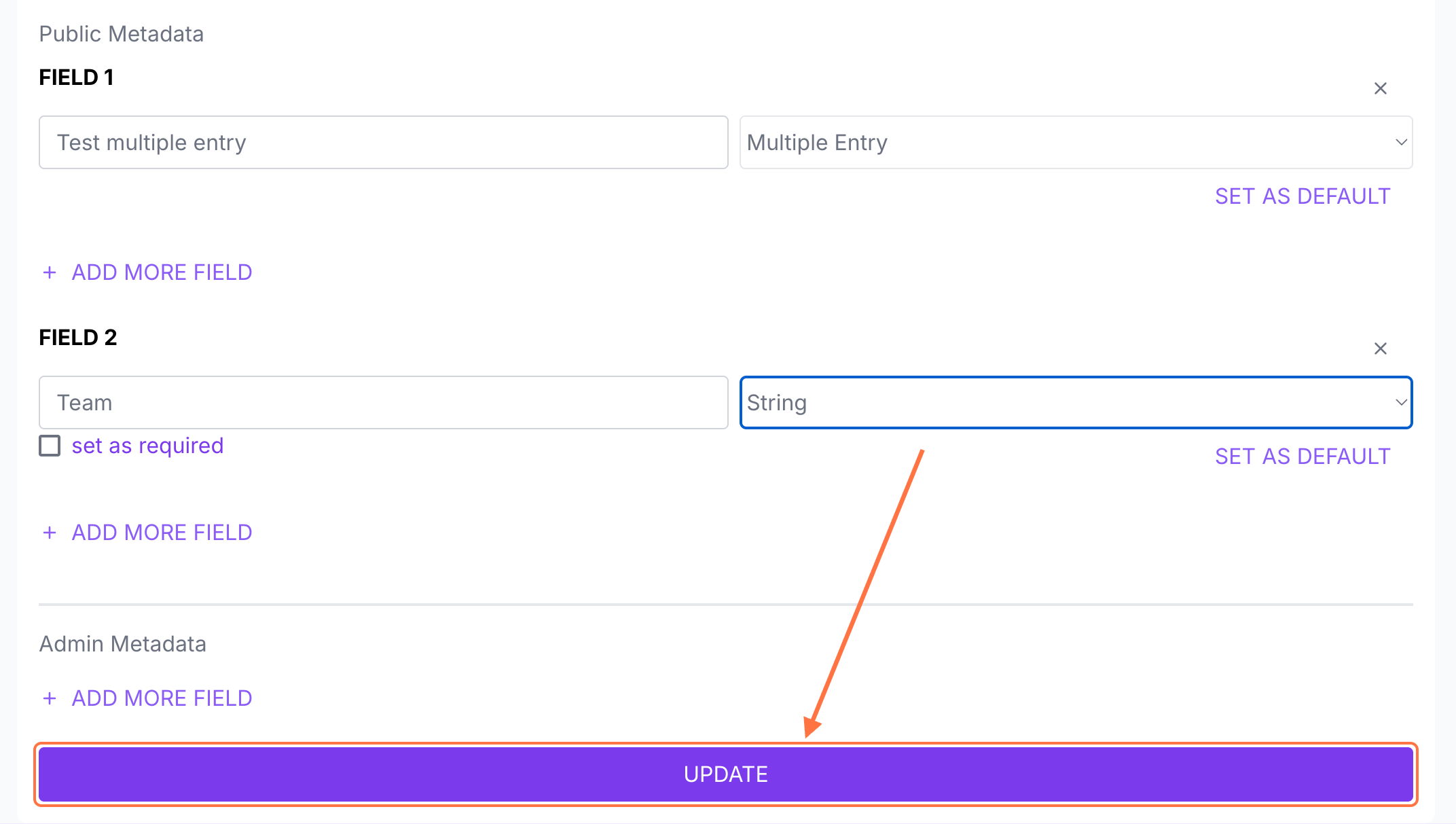The width and height of the screenshot is (1456, 824).
Task: Click the Multiple Entry dropdown chevron arrow
Action: pyautogui.click(x=1400, y=143)
